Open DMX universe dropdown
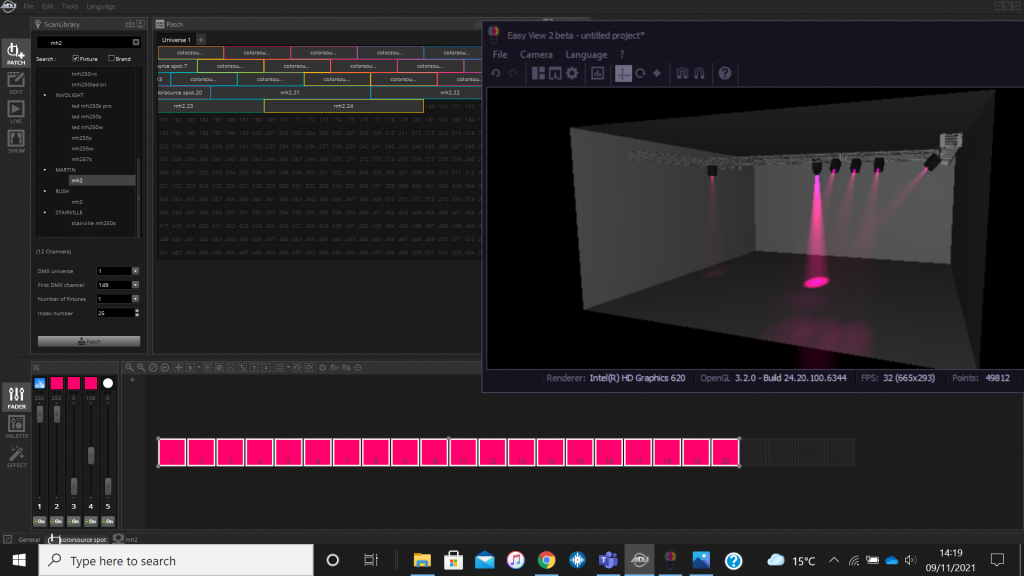The image size is (1024, 576). click(x=135, y=271)
